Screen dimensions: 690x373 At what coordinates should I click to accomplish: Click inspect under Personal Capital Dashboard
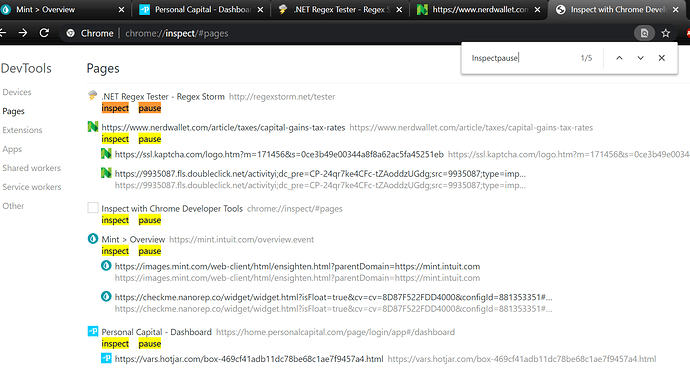[115, 344]
